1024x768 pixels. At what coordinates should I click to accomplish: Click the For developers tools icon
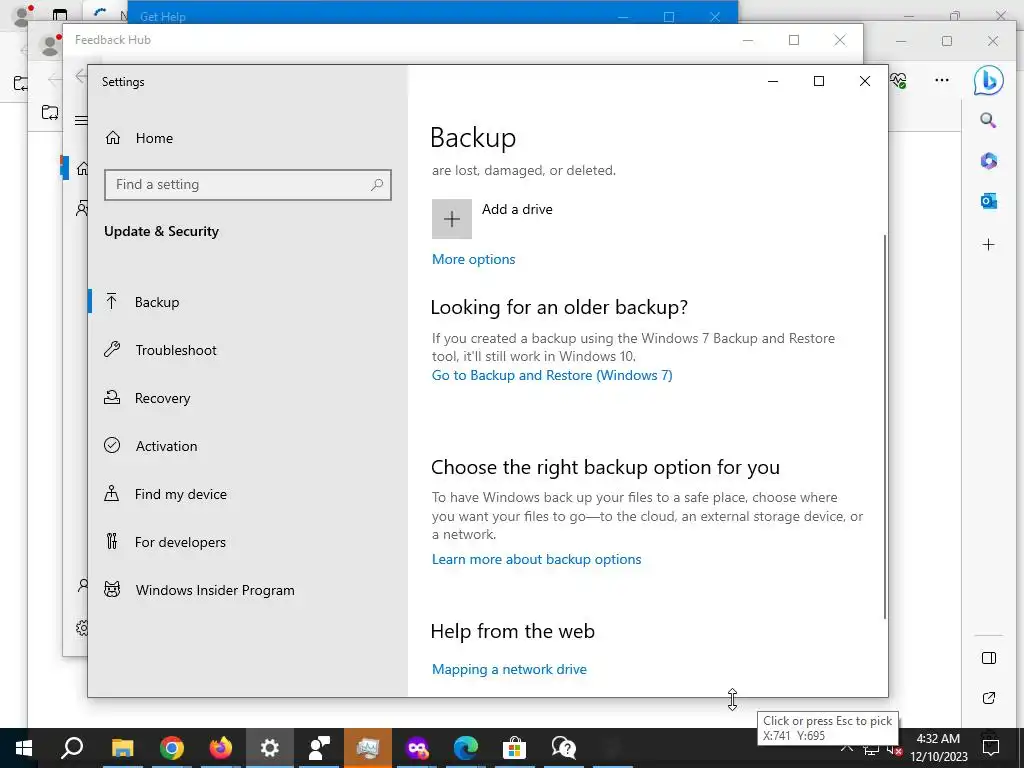(x=112, y=541)
